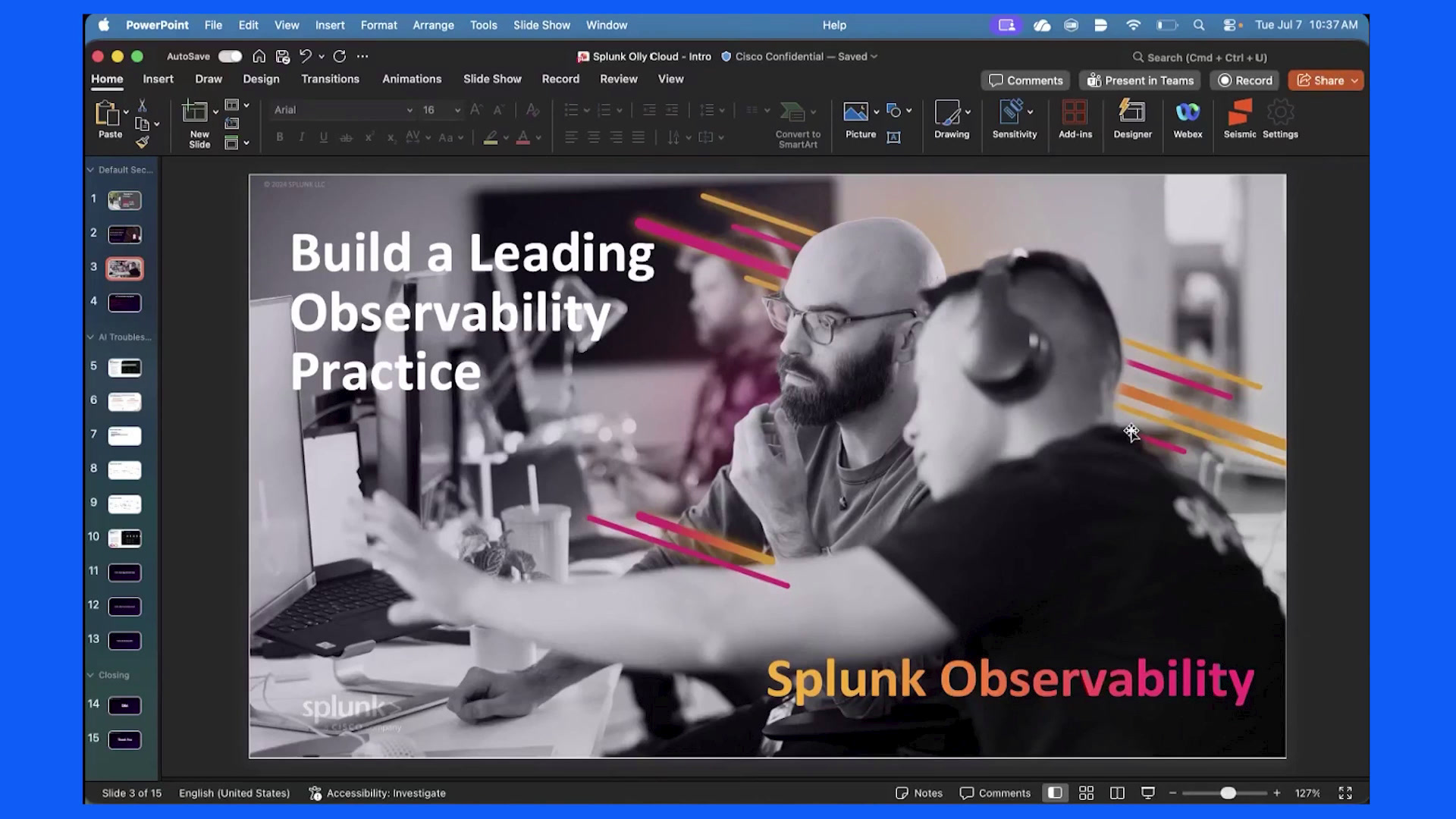The height and width of the screenshot is (819, 1456).
Task: Start slide show from status bar icon
Action: pos(1148,792)
